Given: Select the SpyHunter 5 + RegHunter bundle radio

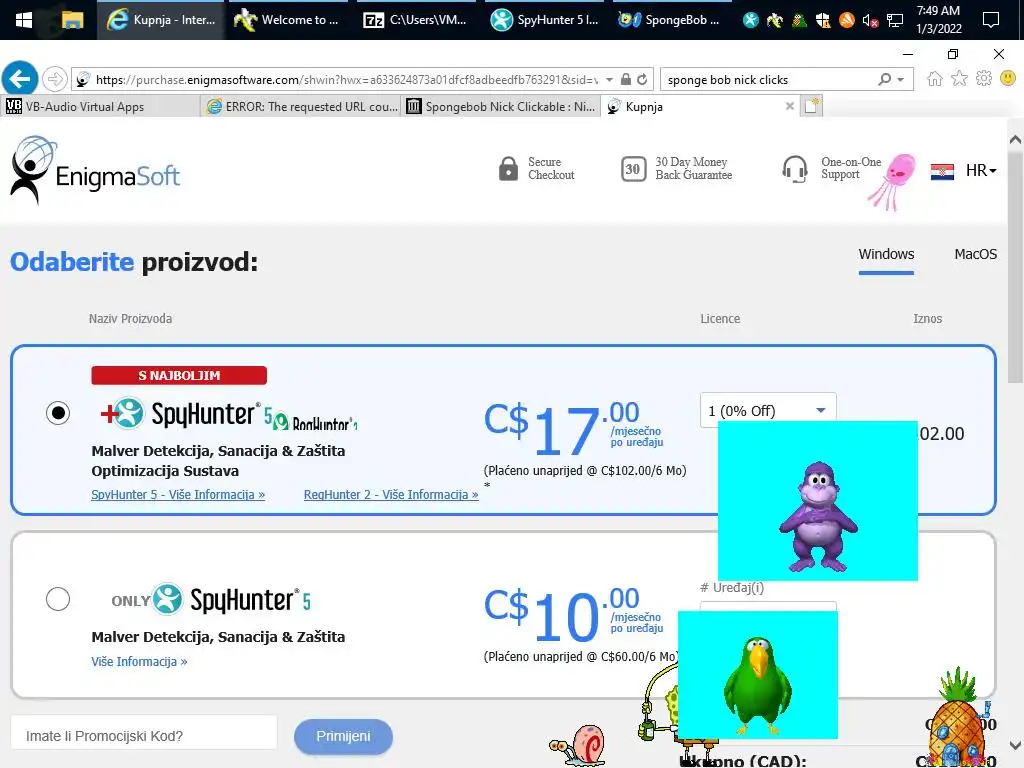Looking at the screenshot, I should tap(58, 413).
